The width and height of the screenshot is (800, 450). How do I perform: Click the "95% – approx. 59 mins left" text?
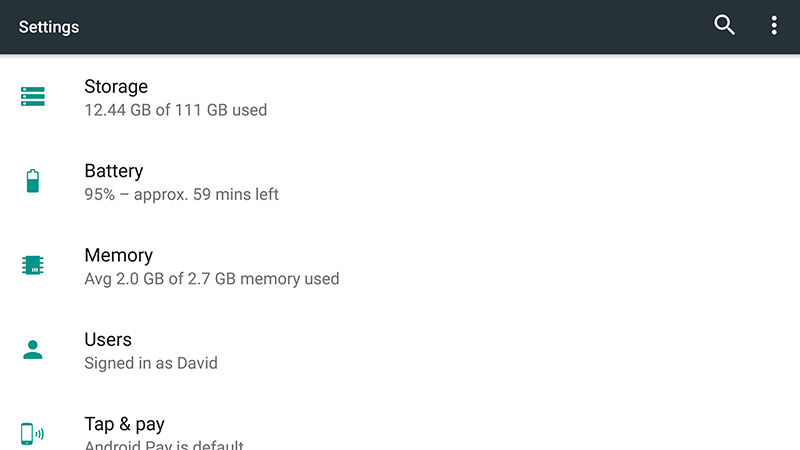pyautogui.click(x=181, y=194)
